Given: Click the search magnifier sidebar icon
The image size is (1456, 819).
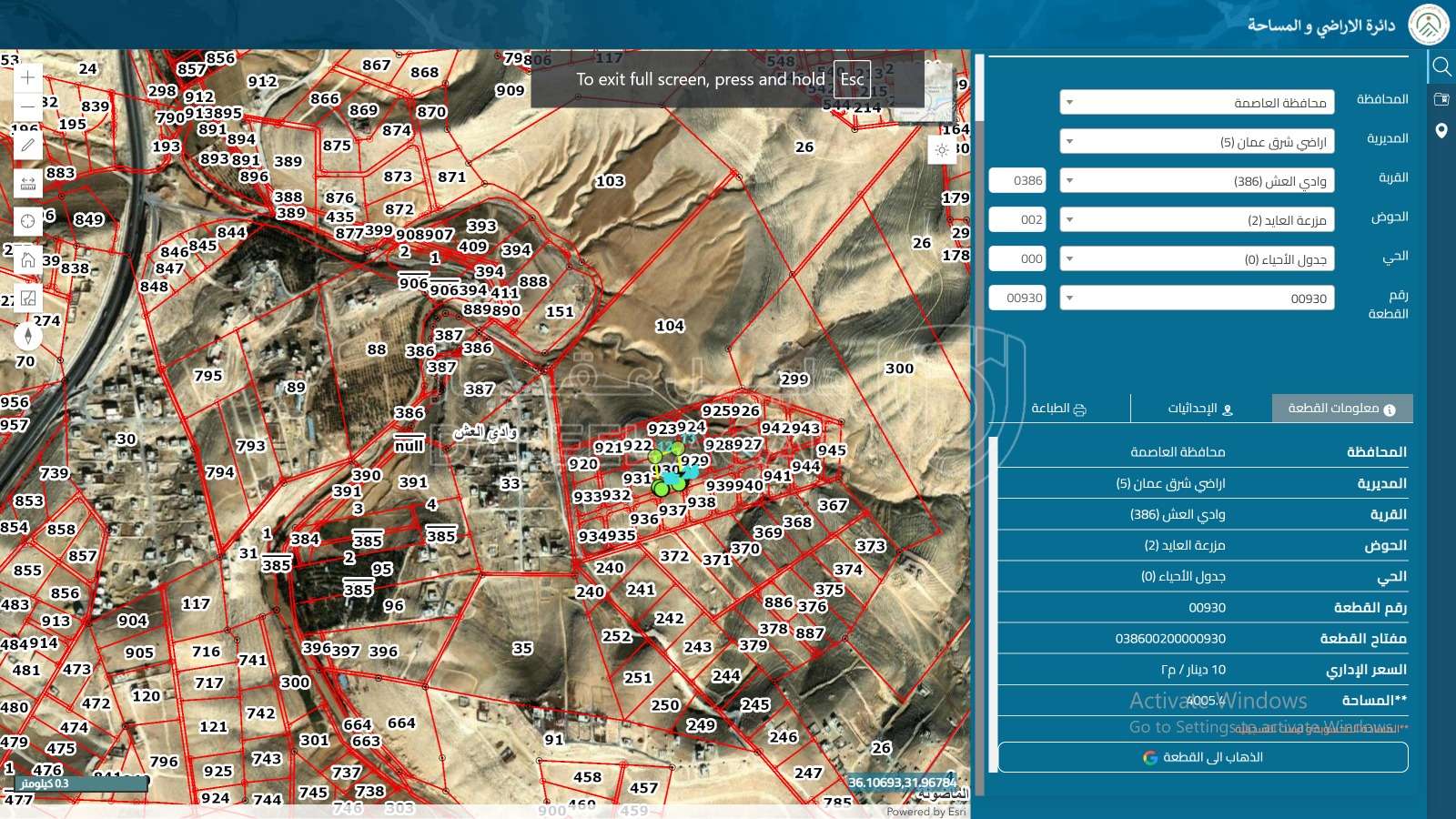Looking at the screenshot, I should coord(1441,66).
